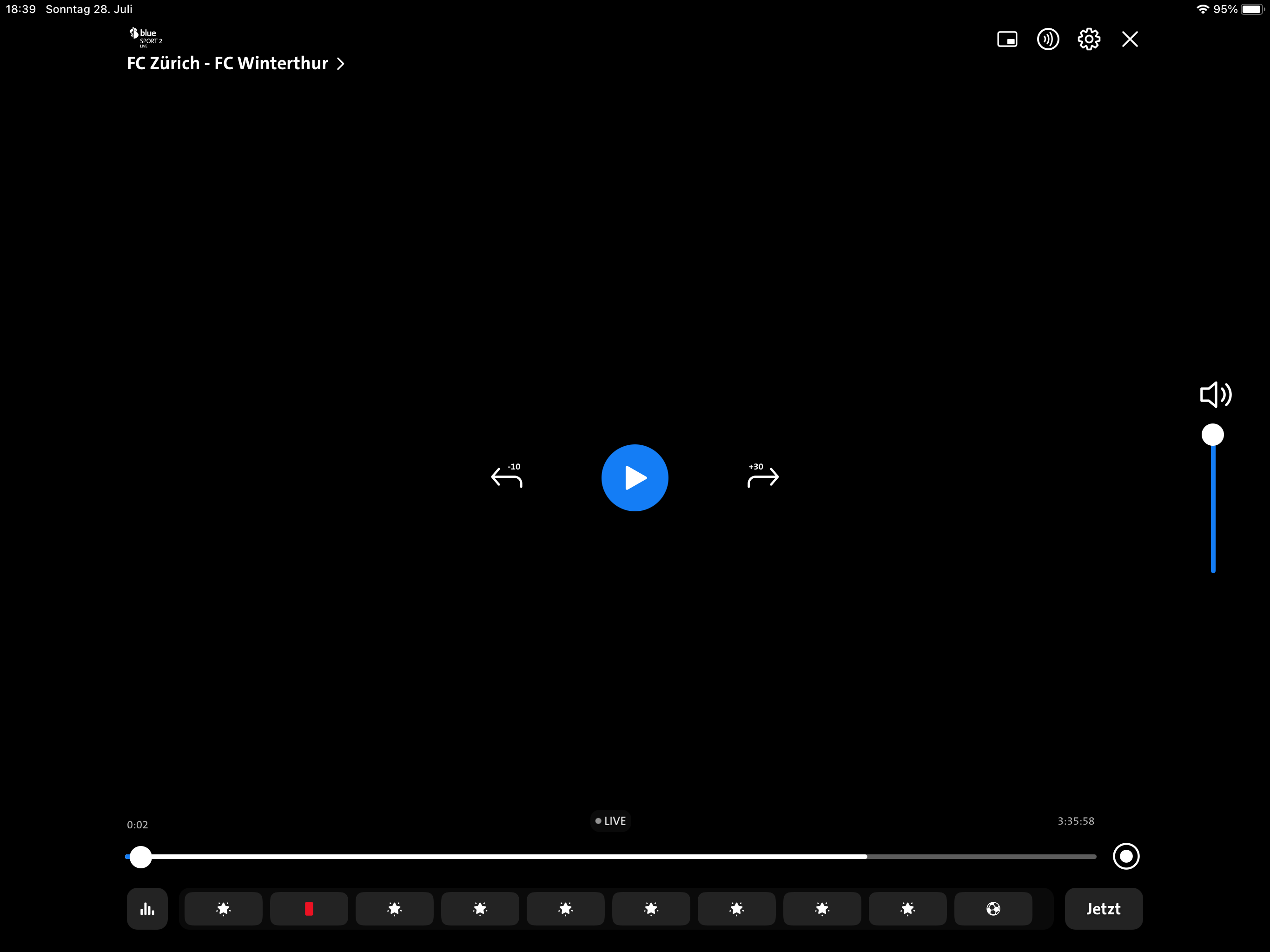1270x952 pixels.
Task: Tap the volume slider handle
Action: coord(1212,435)
